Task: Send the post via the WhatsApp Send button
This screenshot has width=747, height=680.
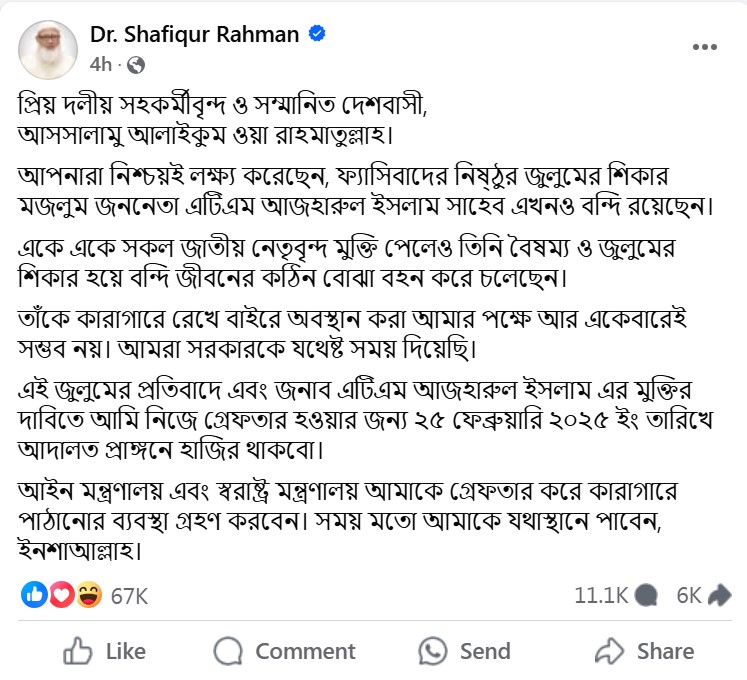Action: click(x=464, y=651)
